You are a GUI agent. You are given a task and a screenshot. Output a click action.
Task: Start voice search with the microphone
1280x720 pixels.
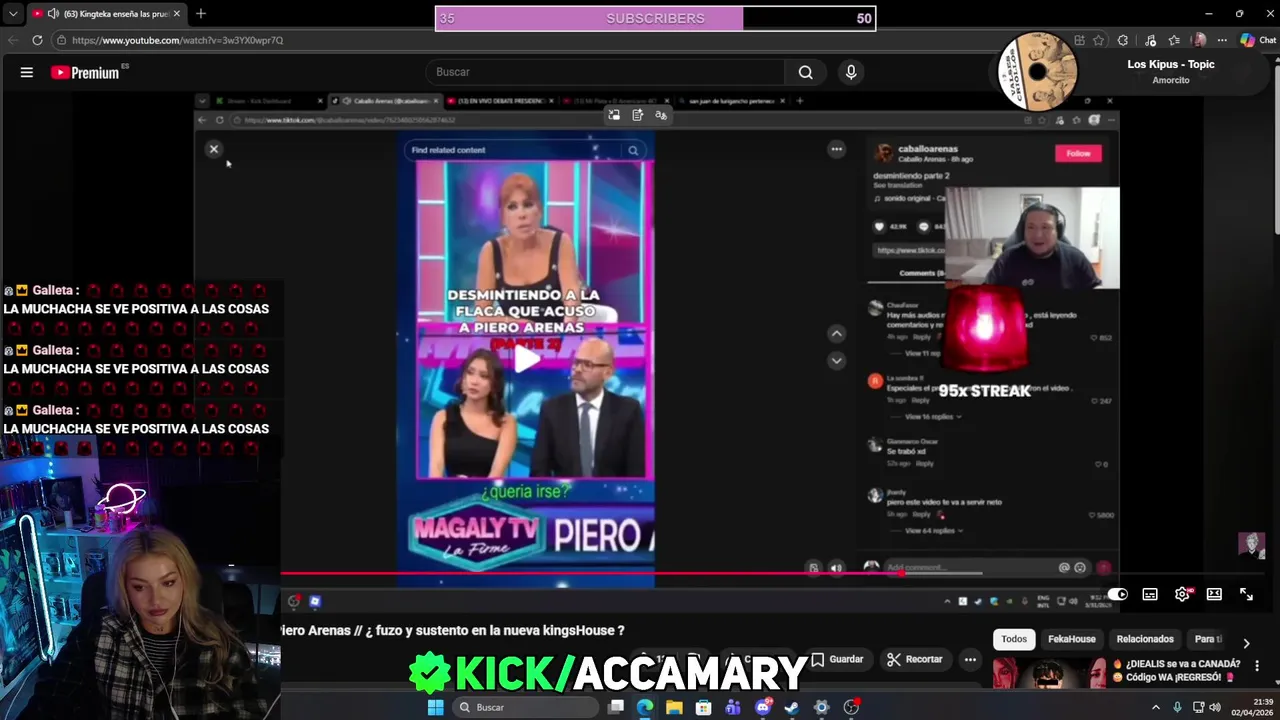coord(851,72)
